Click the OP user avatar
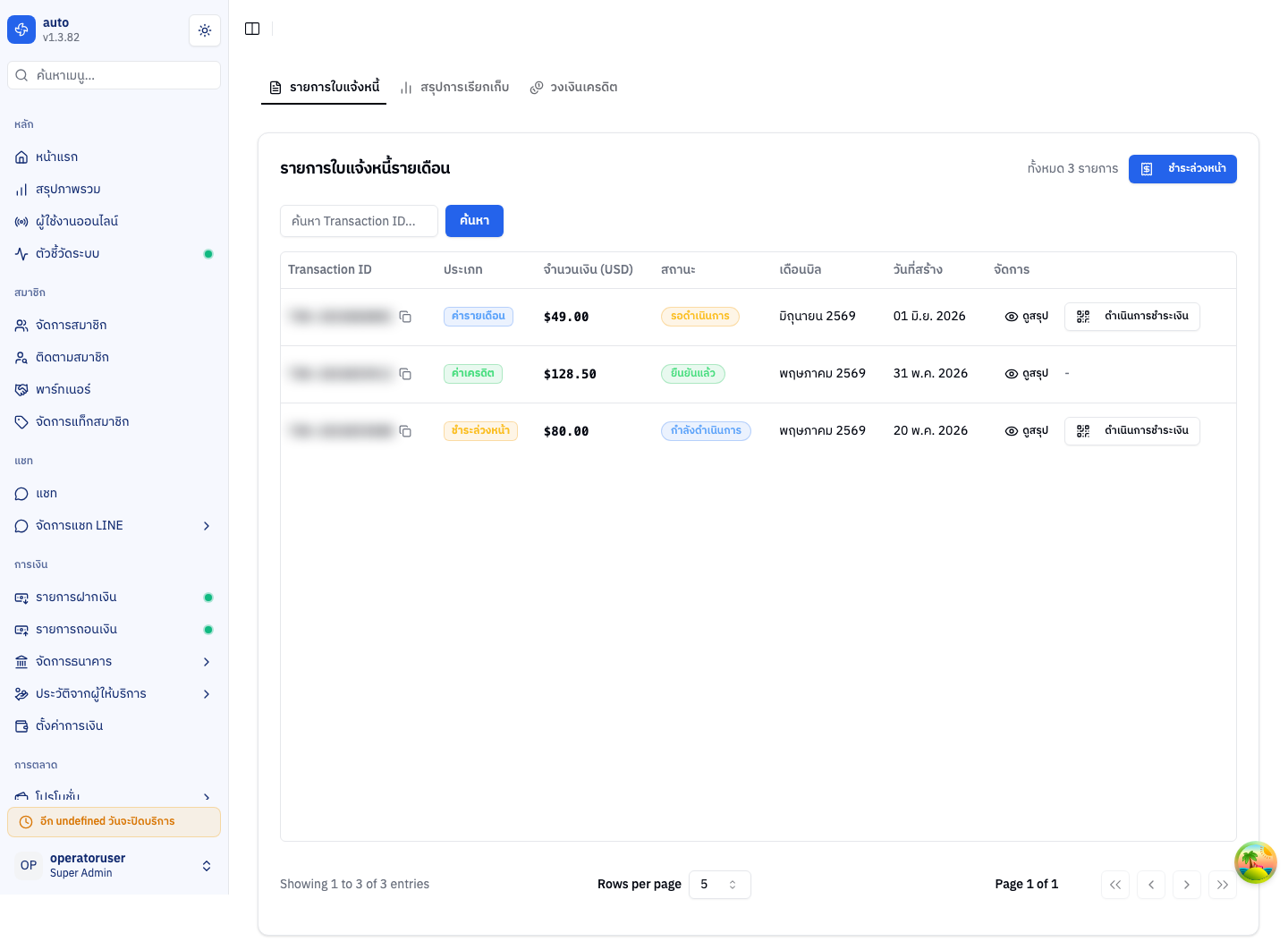Screen dimensions: 1288x950 coord(29,865)
